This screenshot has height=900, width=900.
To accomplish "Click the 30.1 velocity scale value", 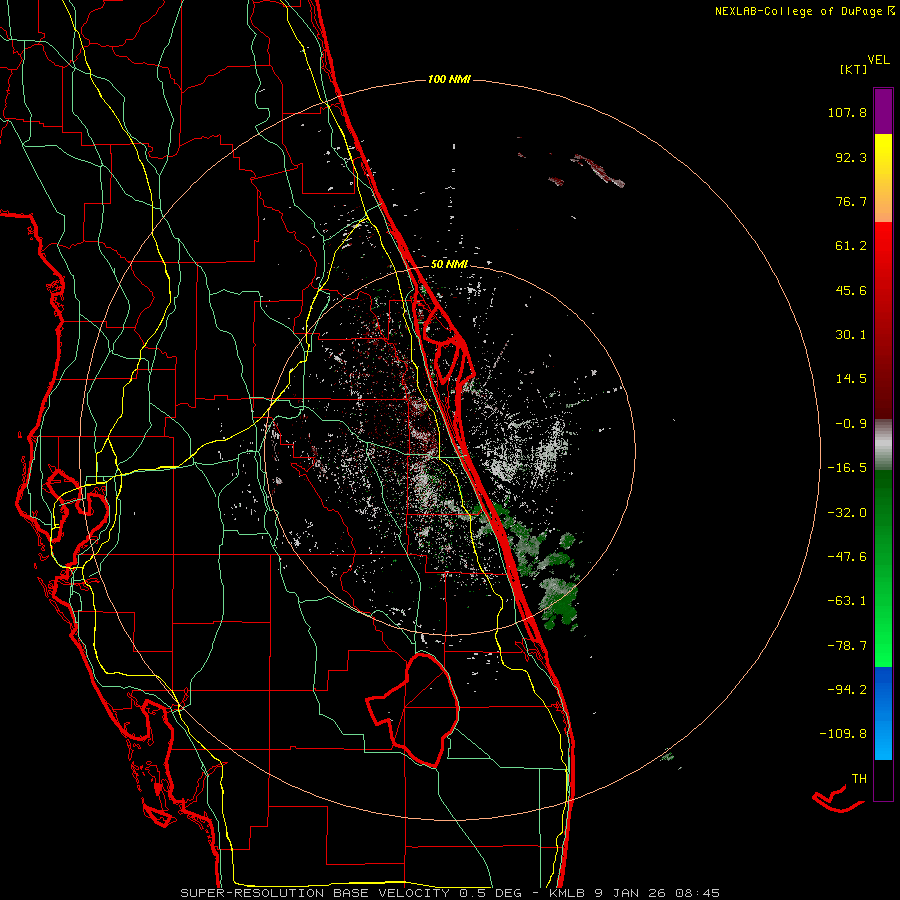I will pos(851,335).
